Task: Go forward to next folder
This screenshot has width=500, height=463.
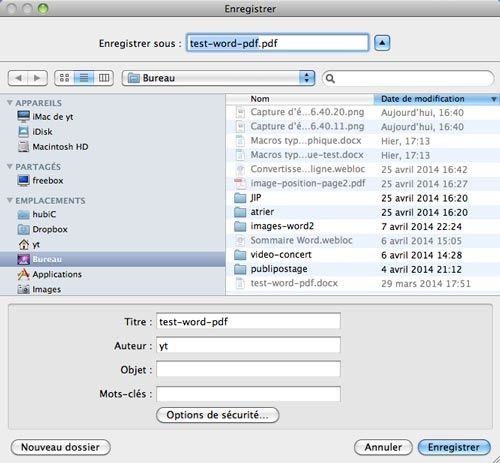Action: [x=37, y=78]
